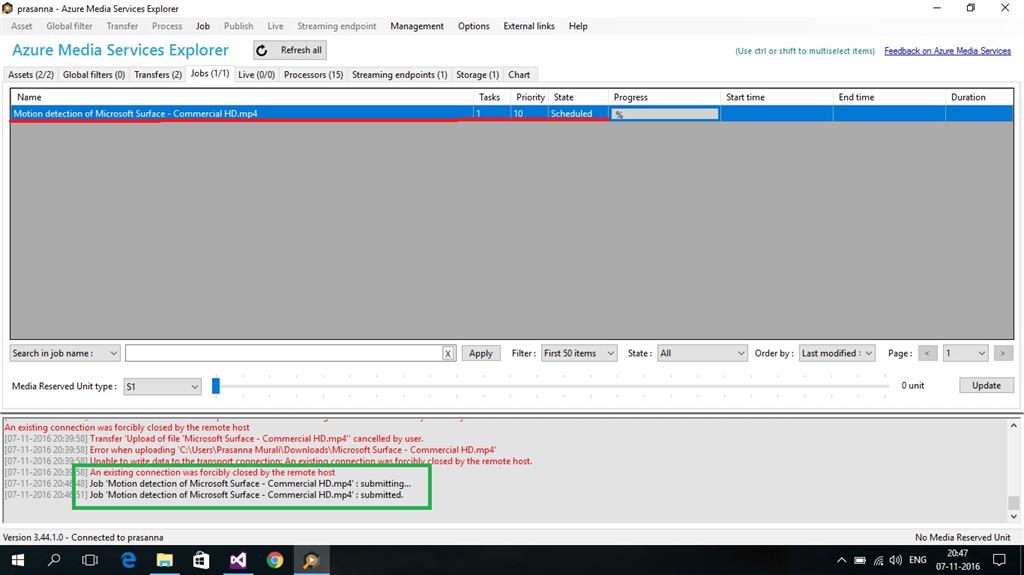Click the job's progress bar
Screen dimensions: 1024x575
(664, 114)
